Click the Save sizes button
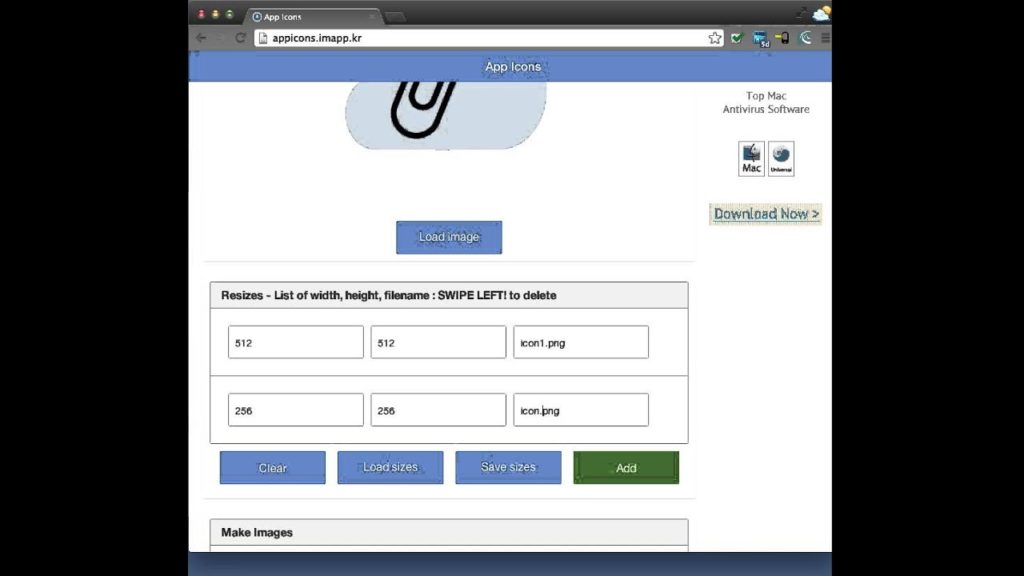1024x576 pixels. [508, 468]
